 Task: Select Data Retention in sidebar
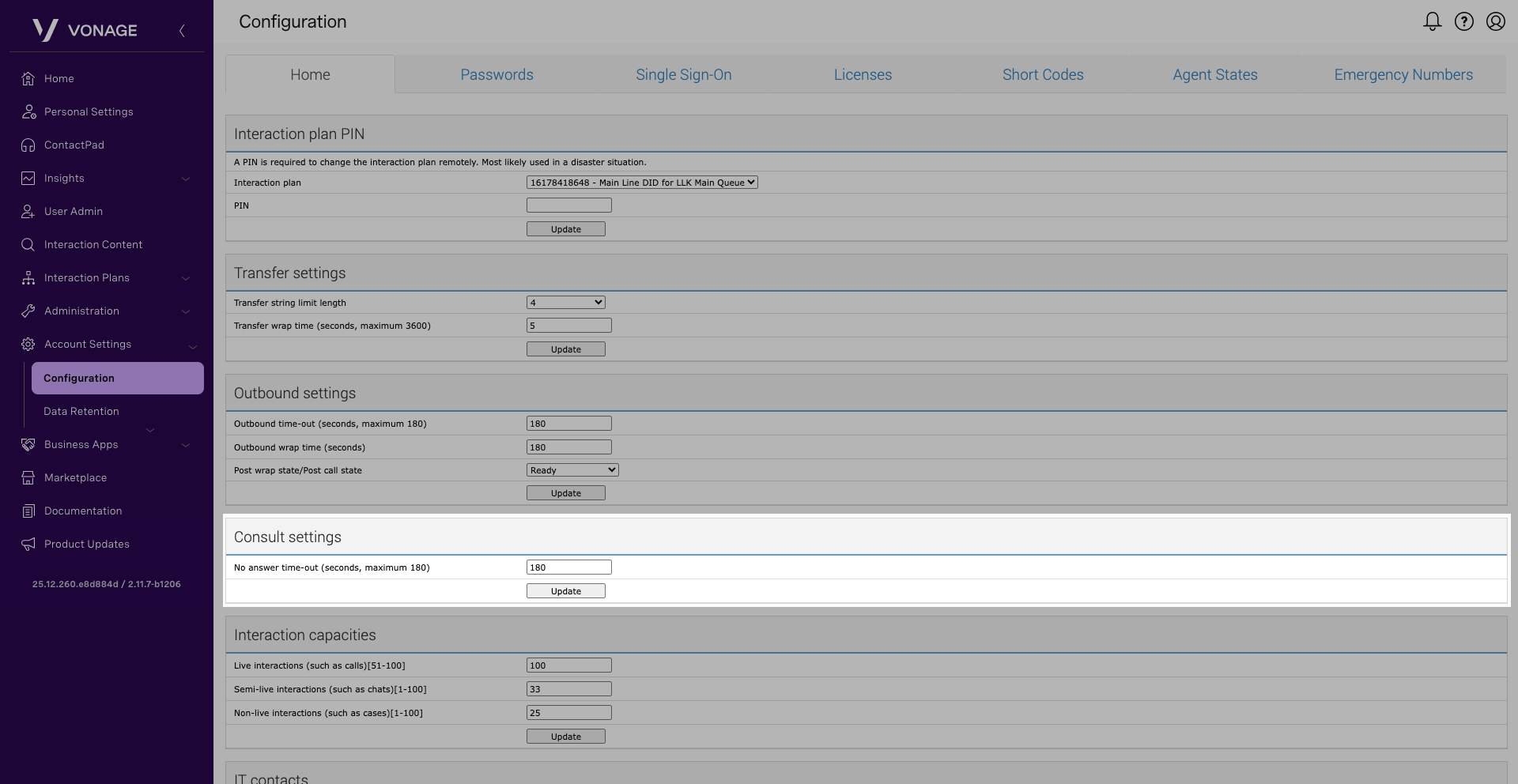[81, 412]
